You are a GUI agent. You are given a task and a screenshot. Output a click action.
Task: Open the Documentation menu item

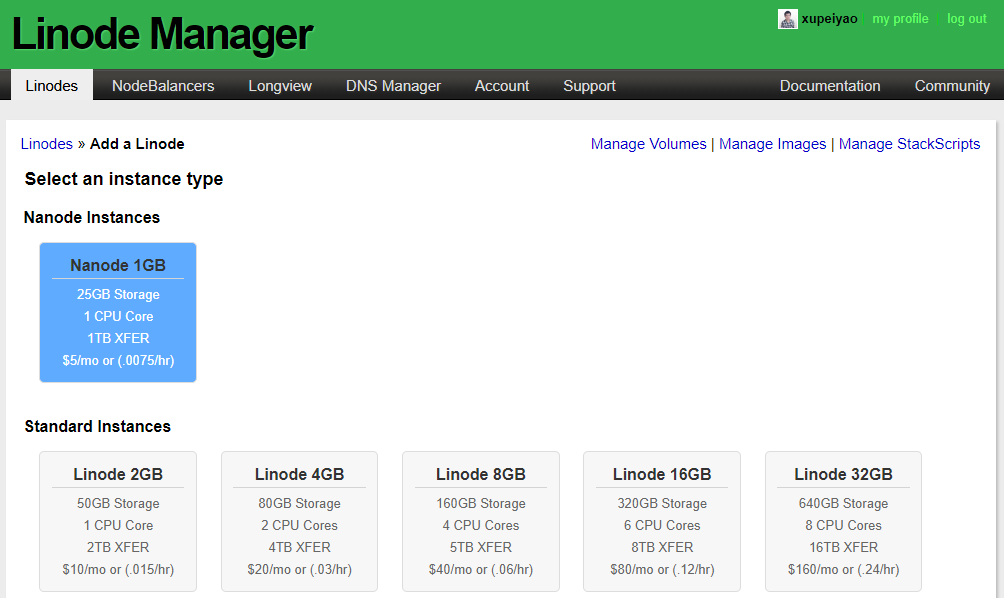click(x=830, y=86)
